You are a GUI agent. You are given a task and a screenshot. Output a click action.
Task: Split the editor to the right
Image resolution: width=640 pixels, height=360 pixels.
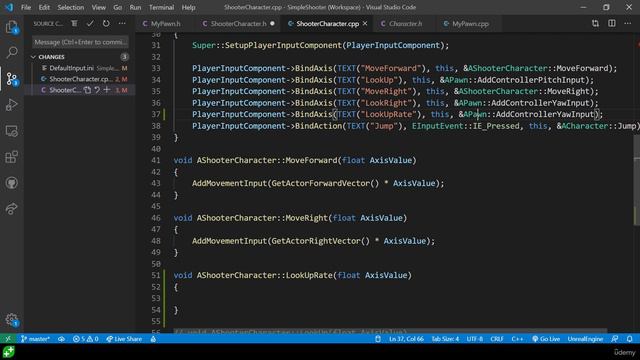tap(611, 24)
